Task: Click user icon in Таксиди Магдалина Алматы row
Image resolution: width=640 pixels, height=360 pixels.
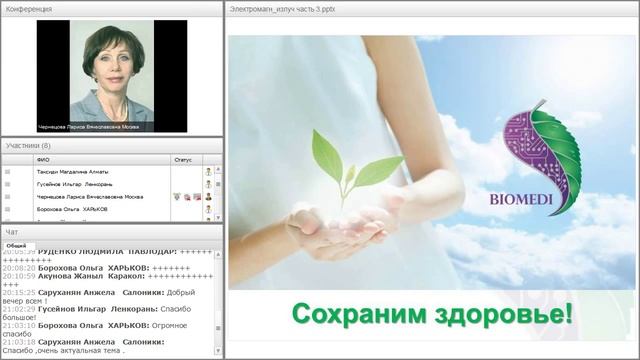Action: click(208, 172)
